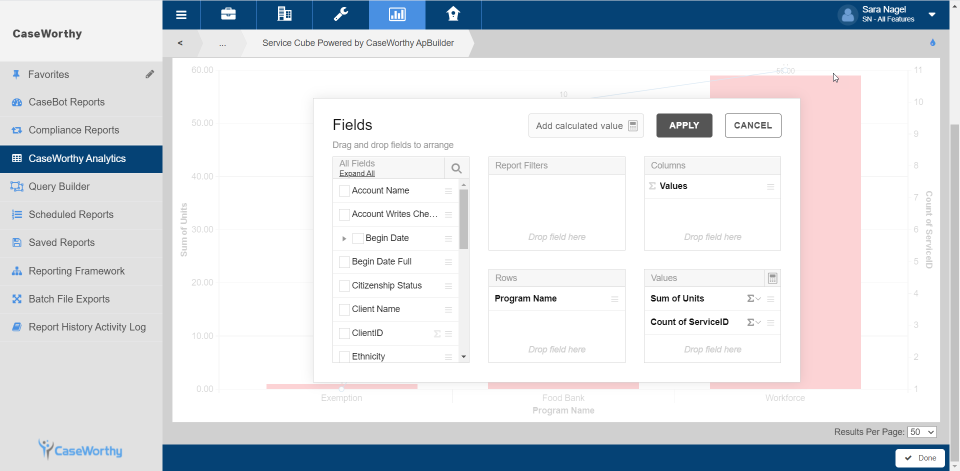Check the Citizenship Status checkbox
Image resolution: width=960 pixels, height=471 pixels.
click(x=344, y=286)
